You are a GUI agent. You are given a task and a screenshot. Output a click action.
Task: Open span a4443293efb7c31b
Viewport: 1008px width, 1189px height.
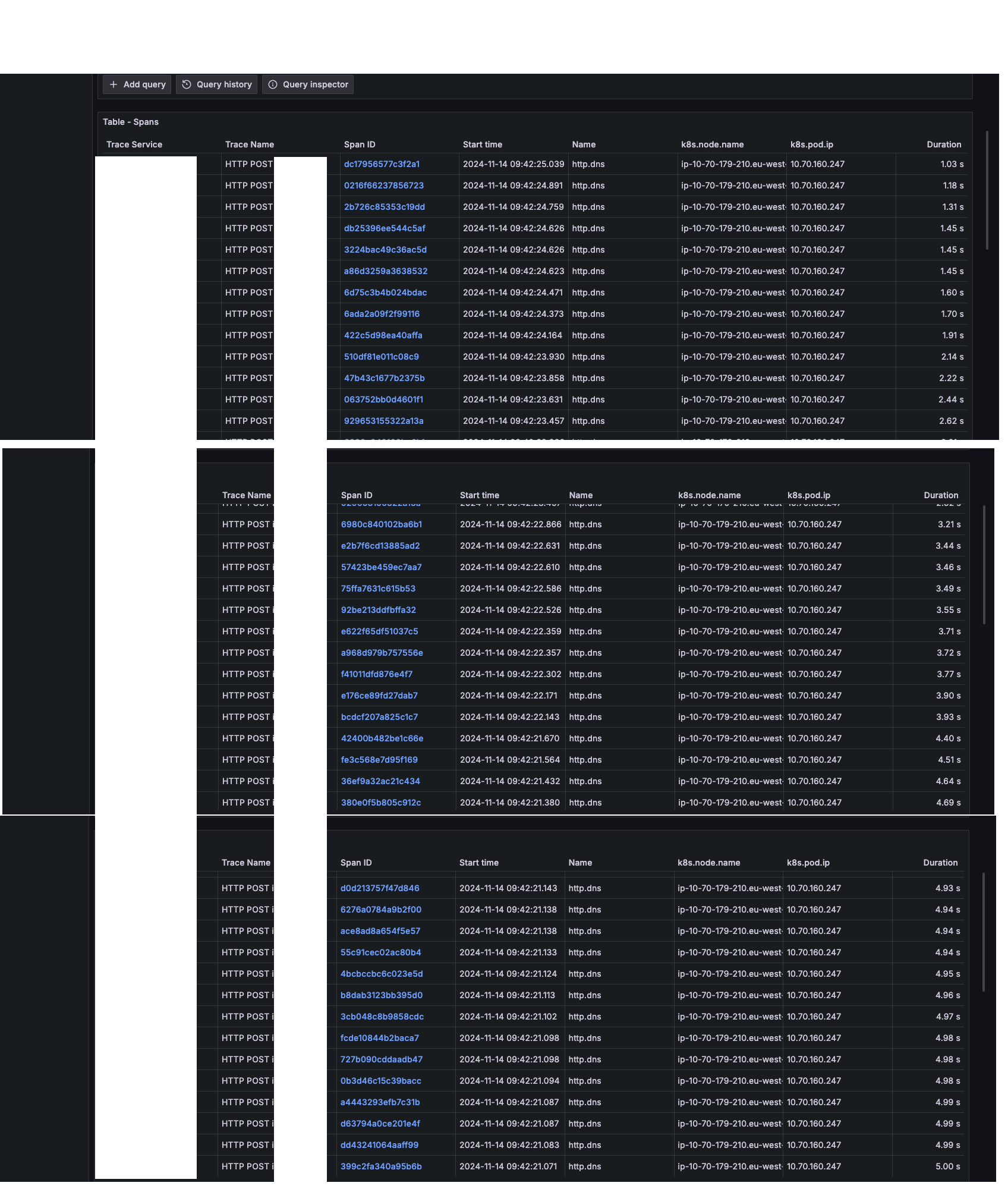[x=380, y=1102]
